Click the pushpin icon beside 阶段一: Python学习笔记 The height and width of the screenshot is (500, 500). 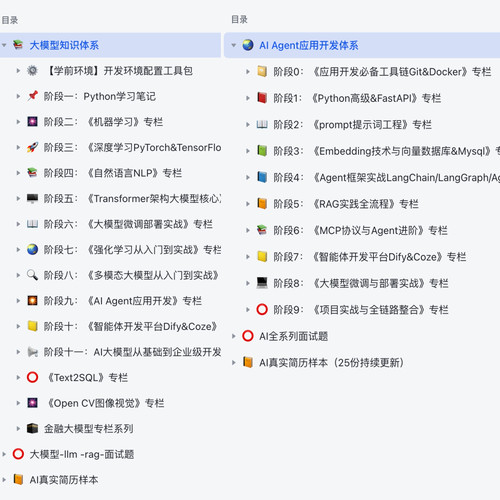[x=32, y=96]
